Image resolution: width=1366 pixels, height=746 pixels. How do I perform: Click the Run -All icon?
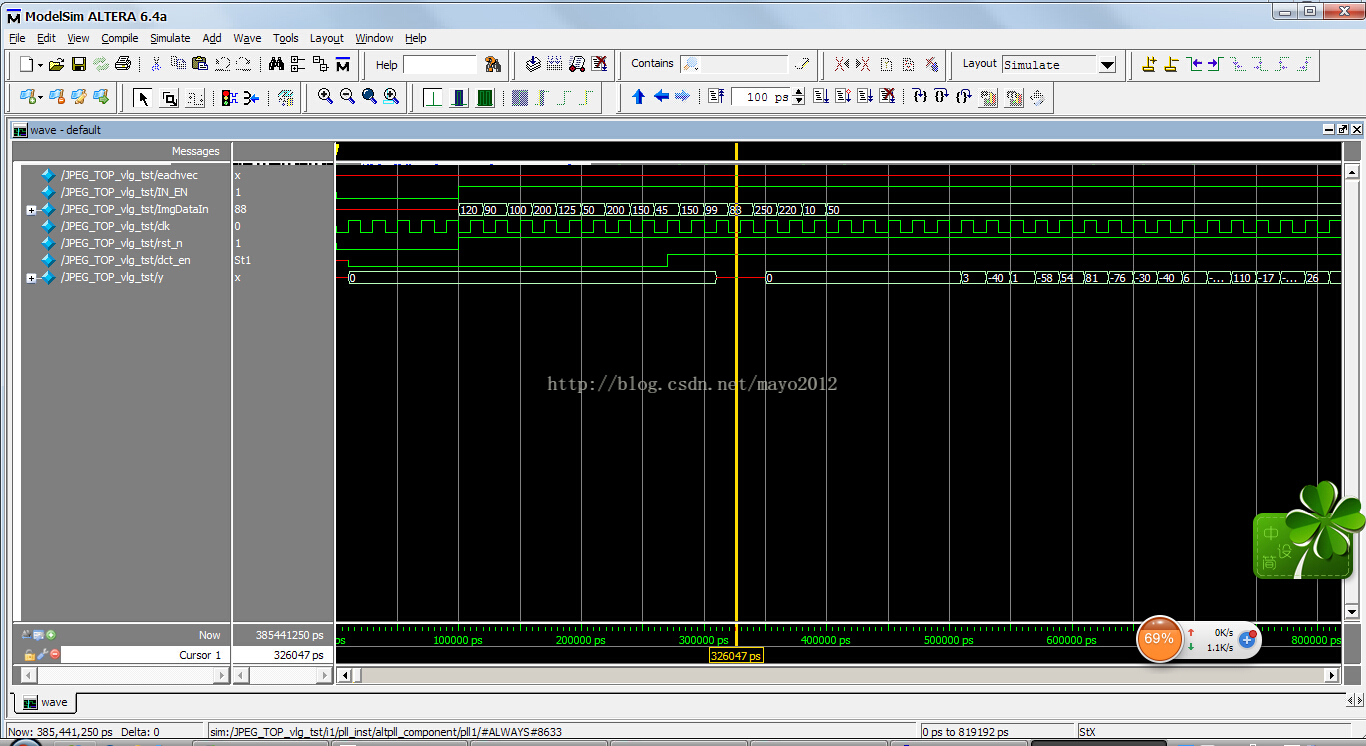pyautogui.click(x=865, y=97)
